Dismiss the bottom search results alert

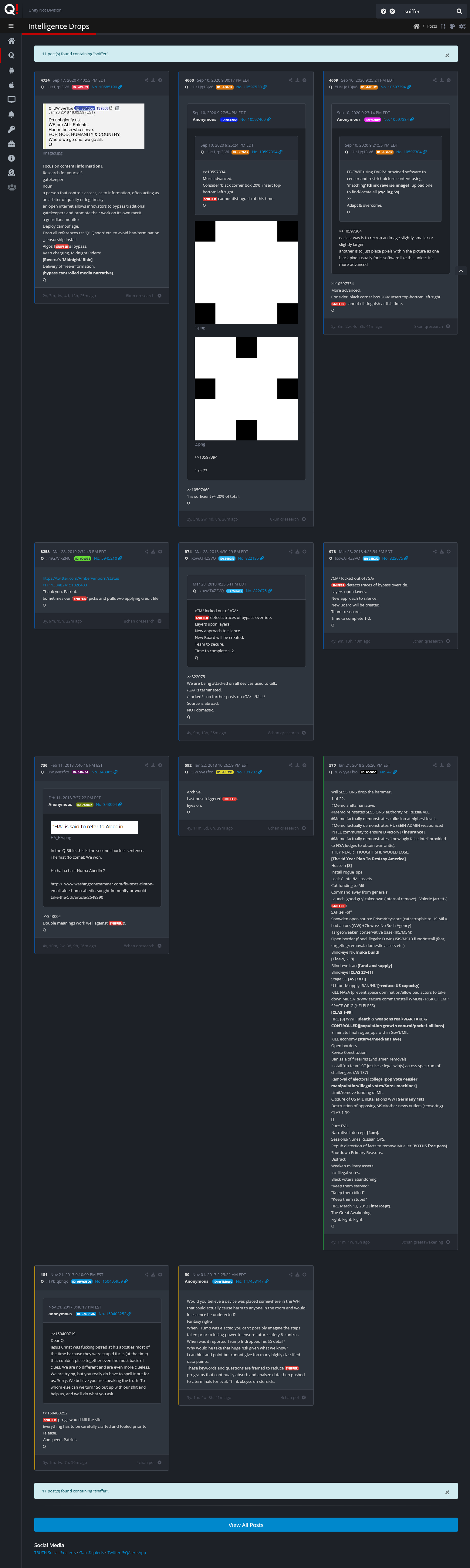click(x=447, y=1492)
